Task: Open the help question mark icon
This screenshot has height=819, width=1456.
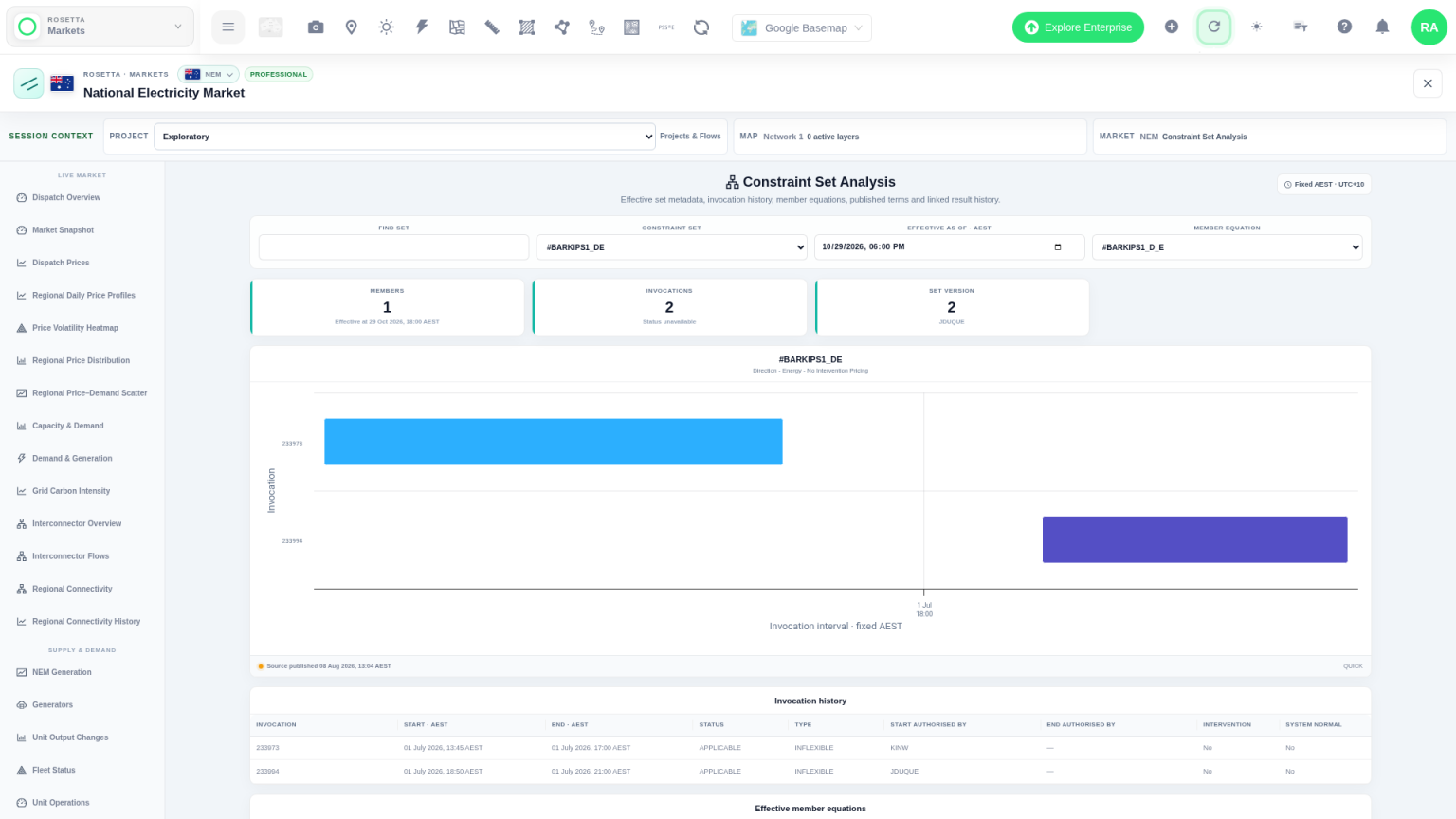Action: coord(1344,27)
